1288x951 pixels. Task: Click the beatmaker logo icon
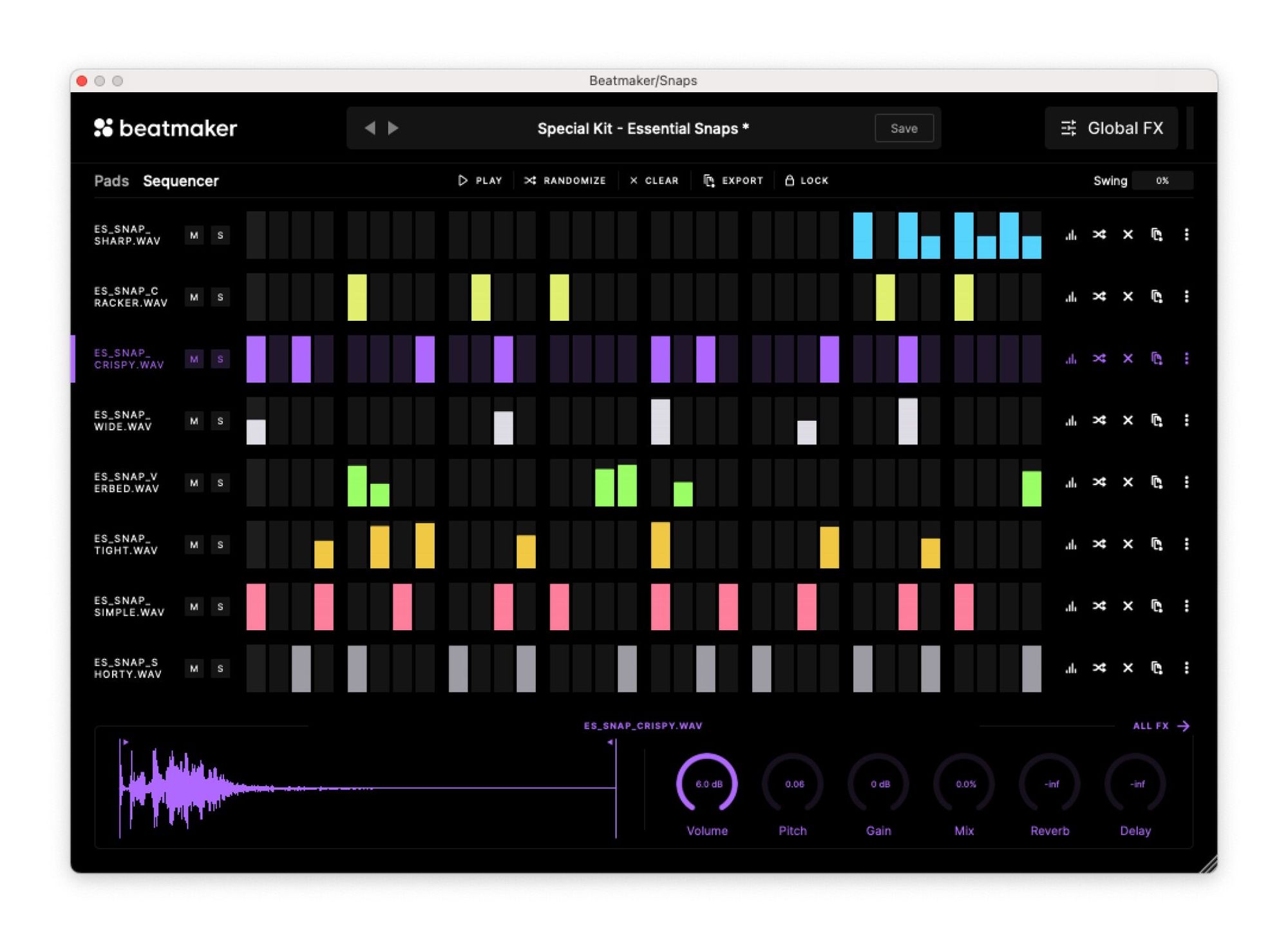click(103, 128)
